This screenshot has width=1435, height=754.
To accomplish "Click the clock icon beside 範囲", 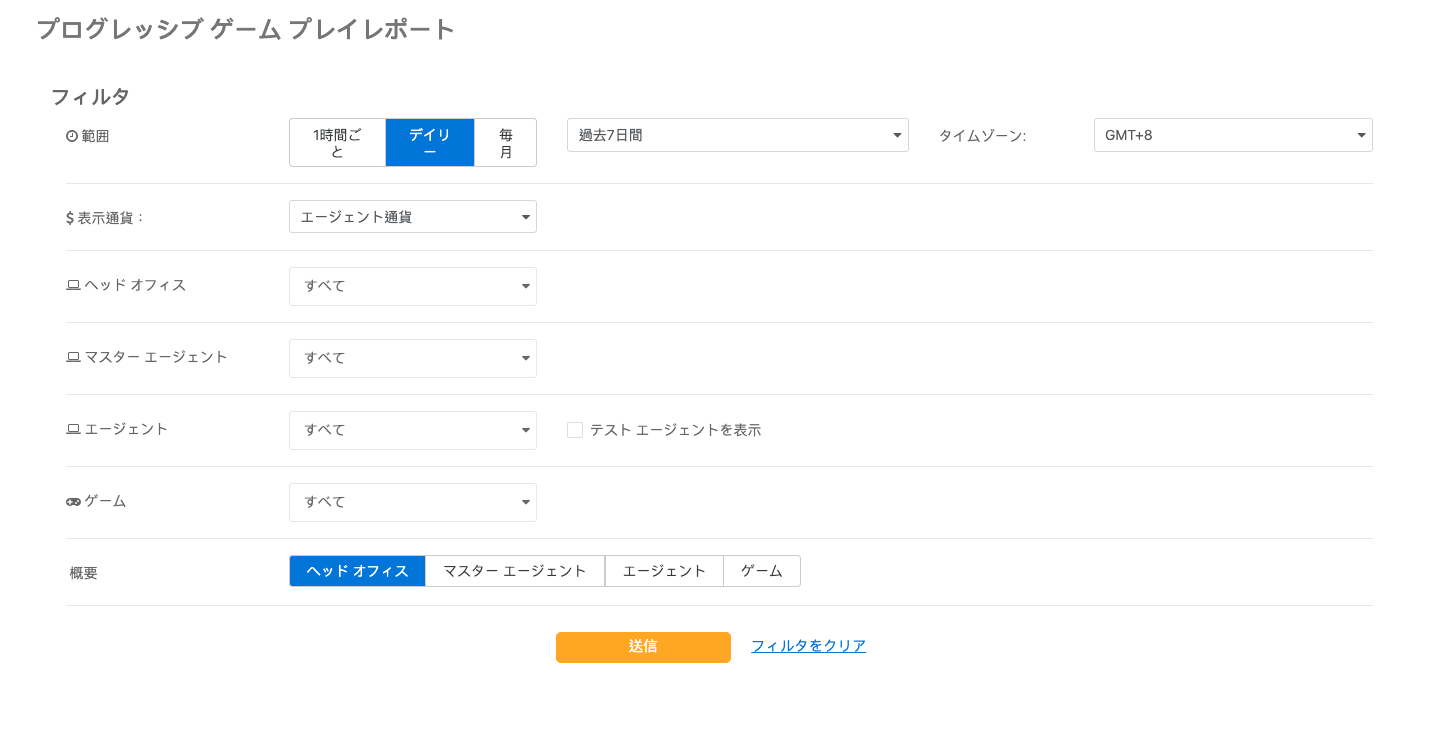I will [x=72, y=135].
